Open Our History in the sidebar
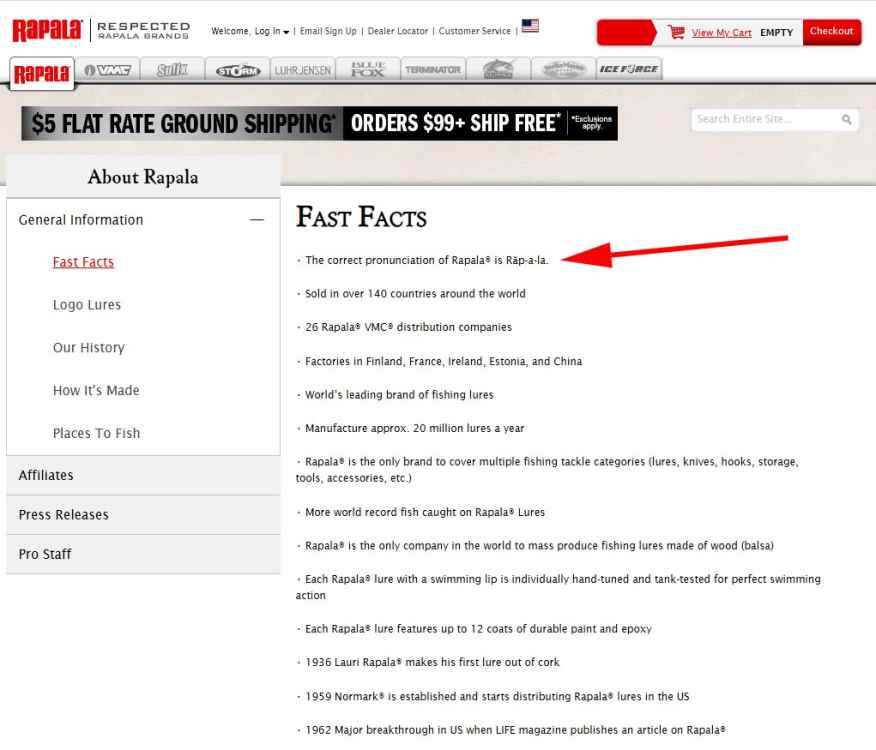Image resolution: width=876 pixels, height=750 pixels. coord(89,348)
